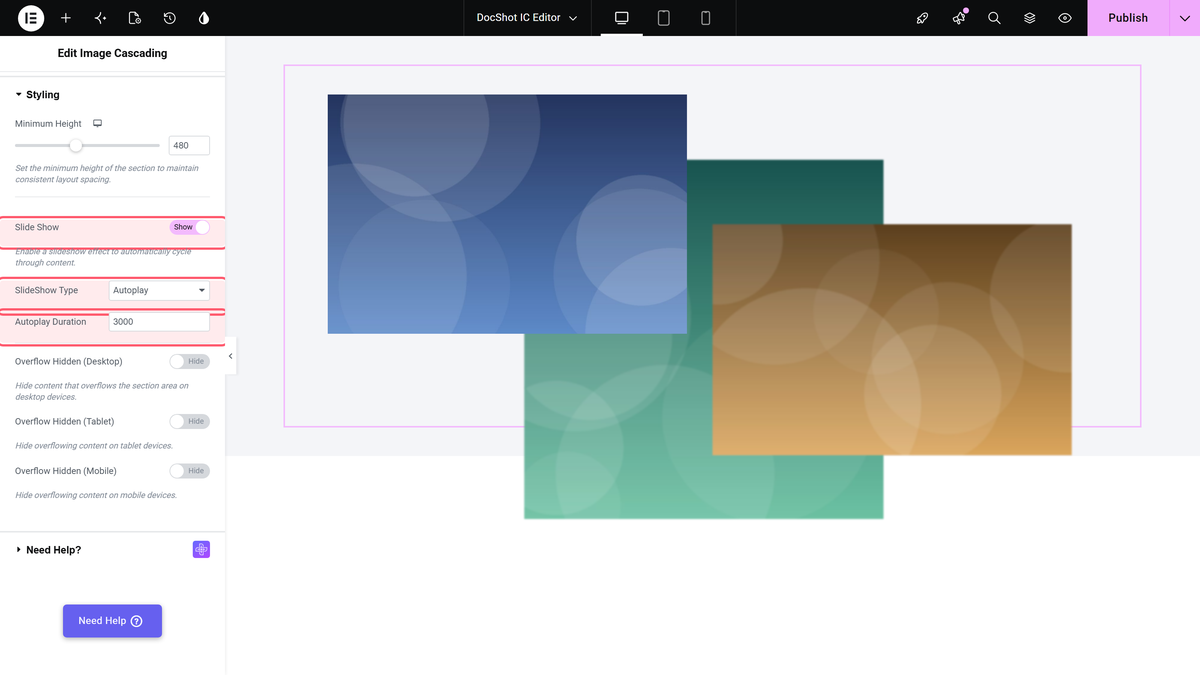The width and height of the screenshot is (1200, 675).
Task: Click the SlideShow Type label
Action: 46,290
